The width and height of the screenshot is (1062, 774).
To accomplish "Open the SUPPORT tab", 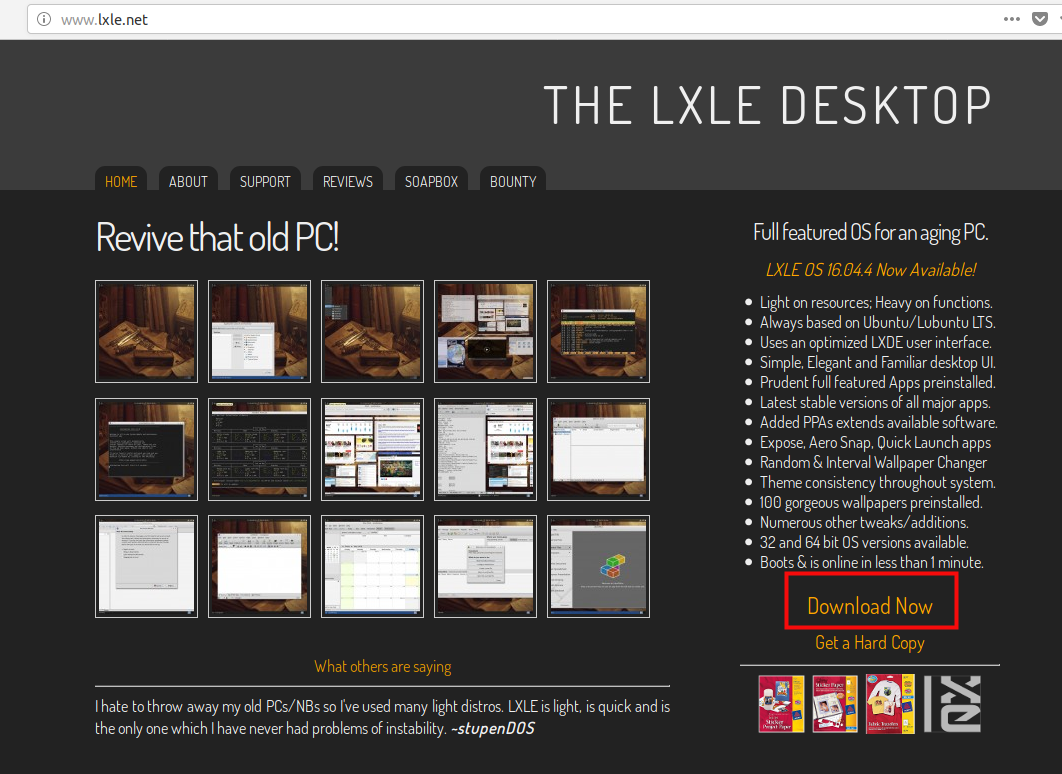I will coord(265,181).
